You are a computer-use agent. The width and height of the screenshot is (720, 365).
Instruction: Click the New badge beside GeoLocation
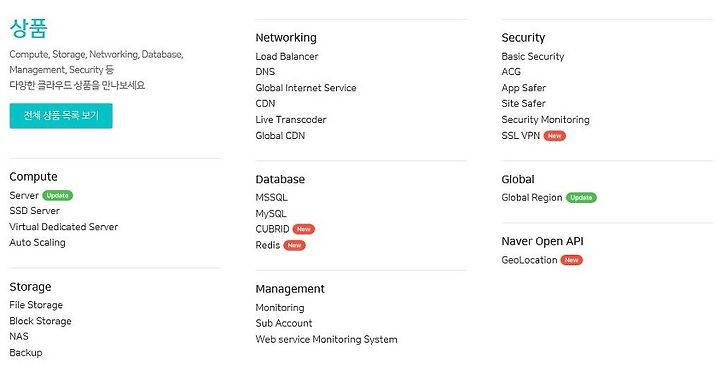(572, 260)
